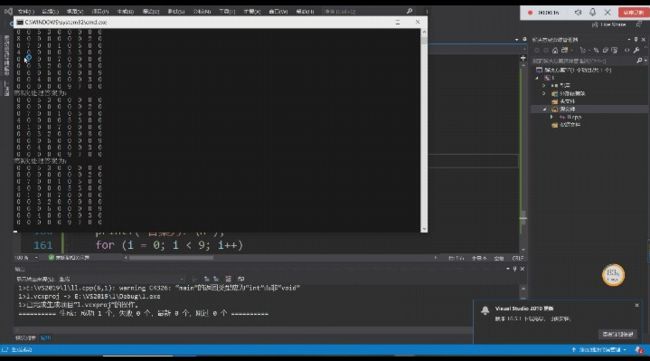Image resolution: width=650 pixels, height=361 pixels.
Task: Click the build-succeeded text in status bar
Action: tap(22, 350)
